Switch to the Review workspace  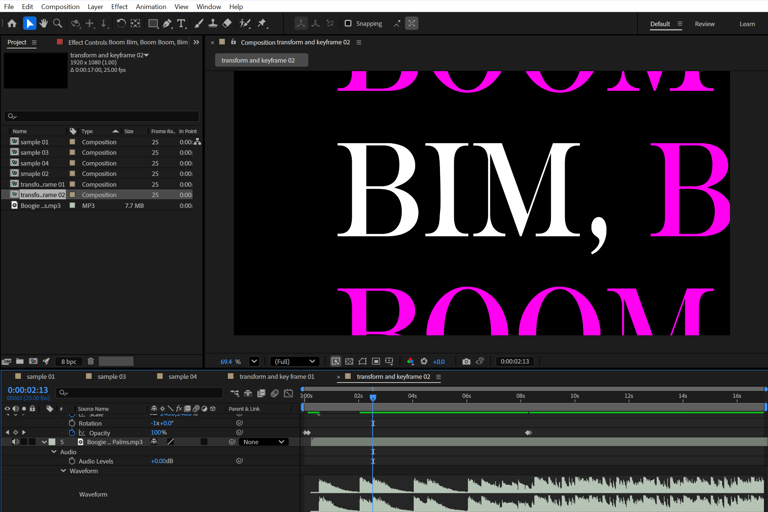705,24
